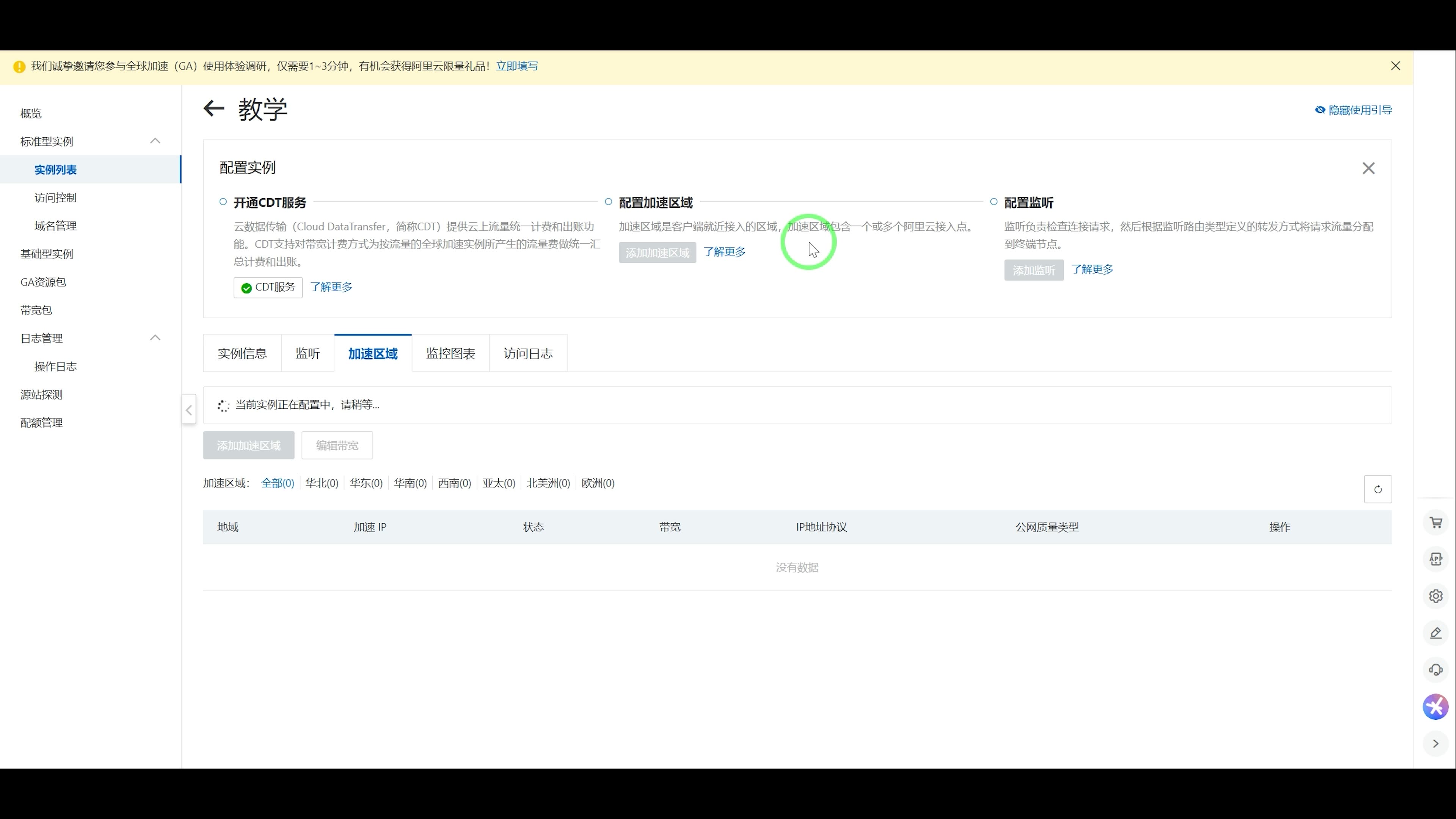Click the 地域 column header
The image size is (1456, 819).
[228, 527]
